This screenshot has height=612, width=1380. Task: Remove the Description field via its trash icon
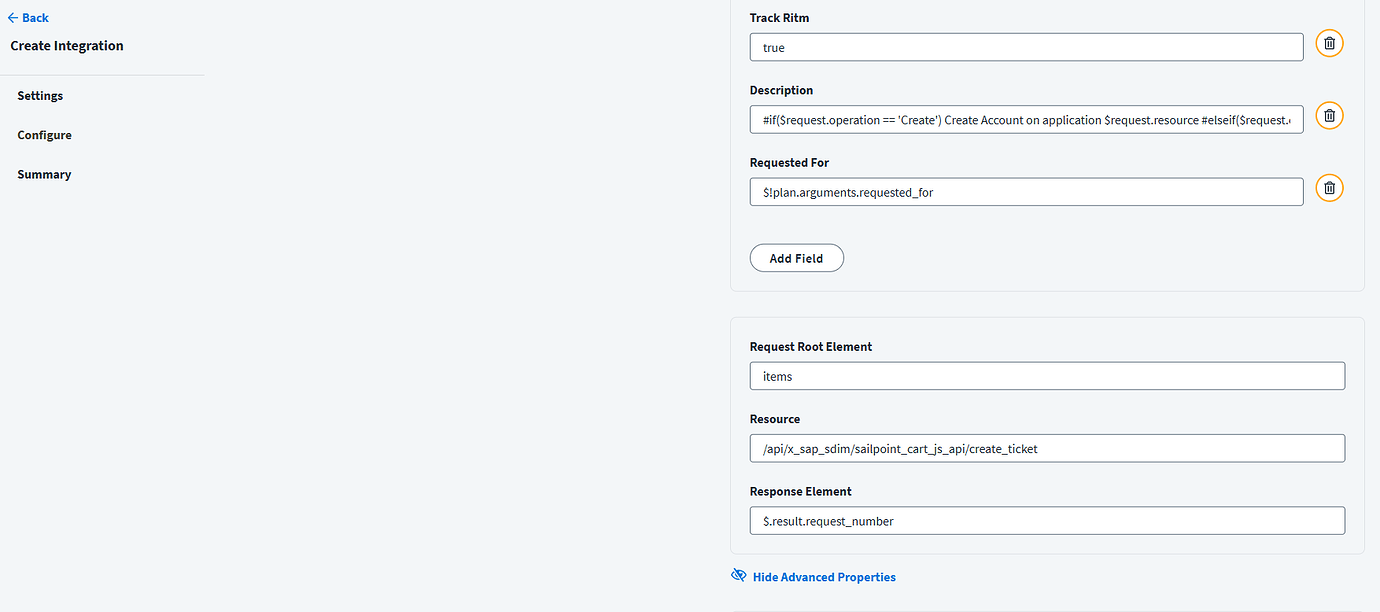click(x=1329, y=115)
